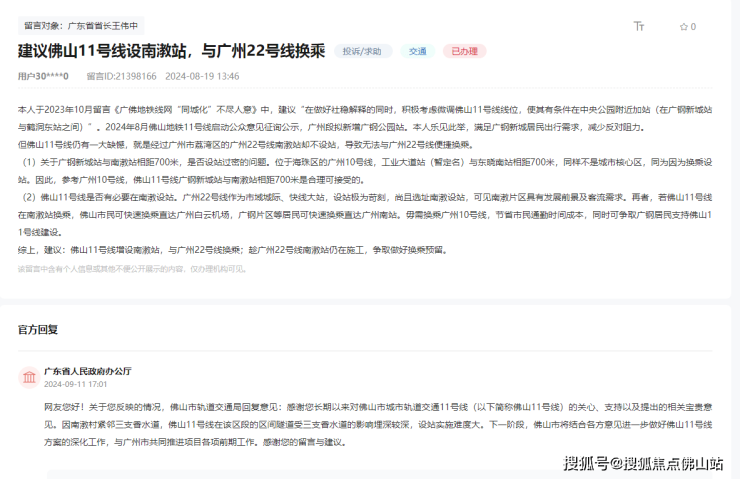Click the reply date 2024-09-11 17:01
The image size is (740, 479).
tap(76, 384)
